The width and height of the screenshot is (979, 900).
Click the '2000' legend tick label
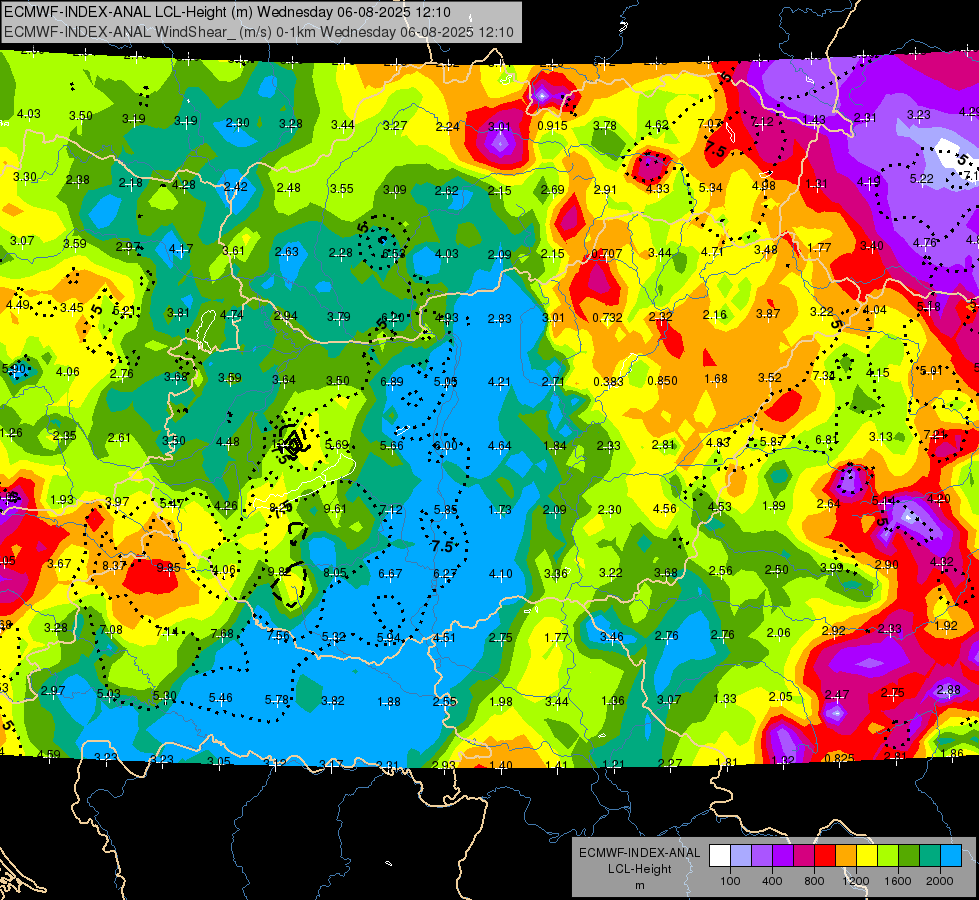940,881
